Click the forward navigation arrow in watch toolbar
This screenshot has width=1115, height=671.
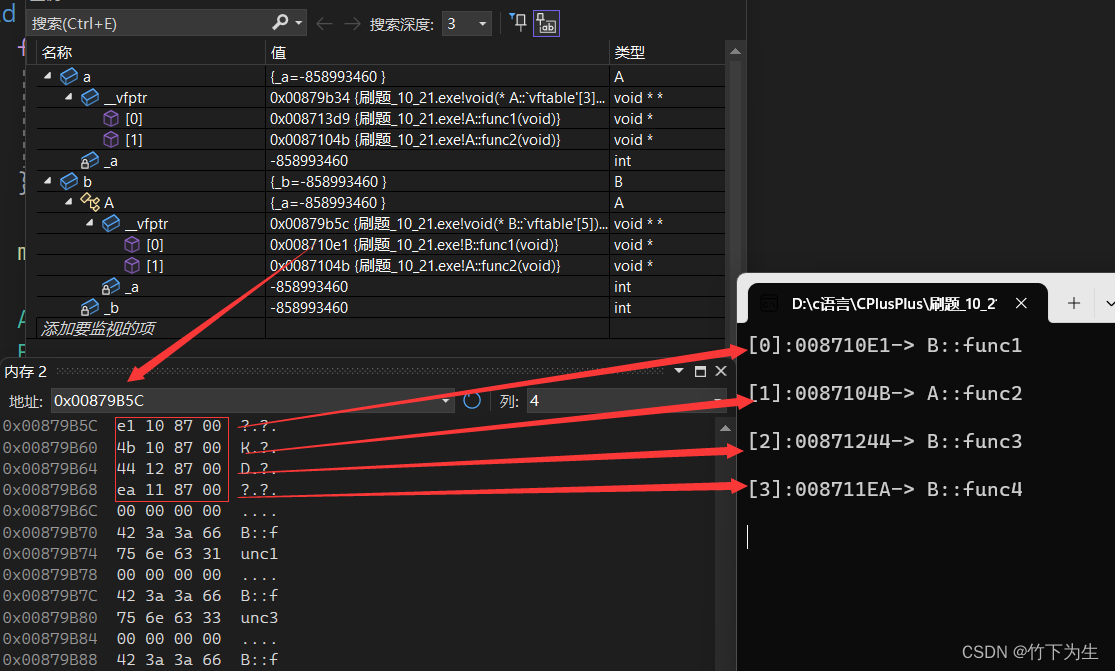[x=352, y=24]
